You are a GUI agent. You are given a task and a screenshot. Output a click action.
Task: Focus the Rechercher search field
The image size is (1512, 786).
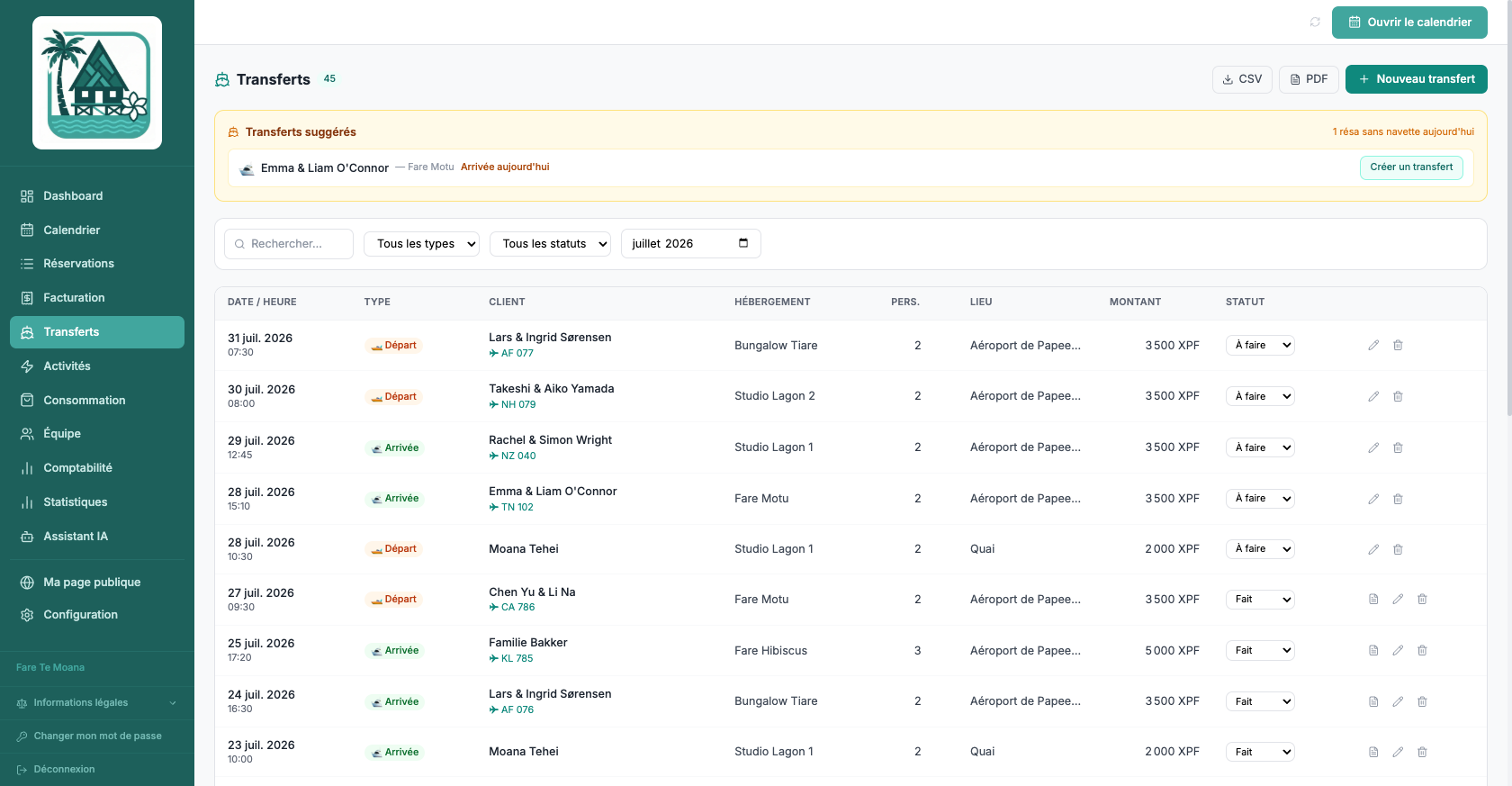click(289, 244)
